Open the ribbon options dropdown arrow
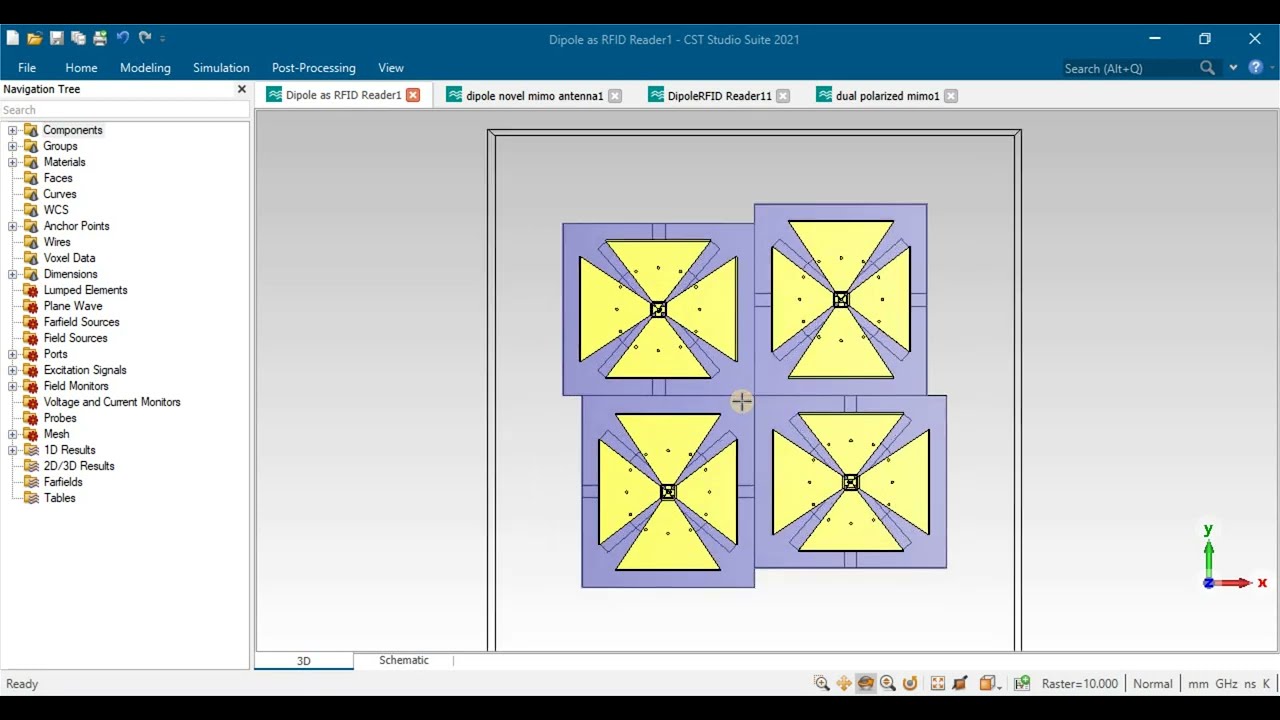 click(x=1233, y=68)
